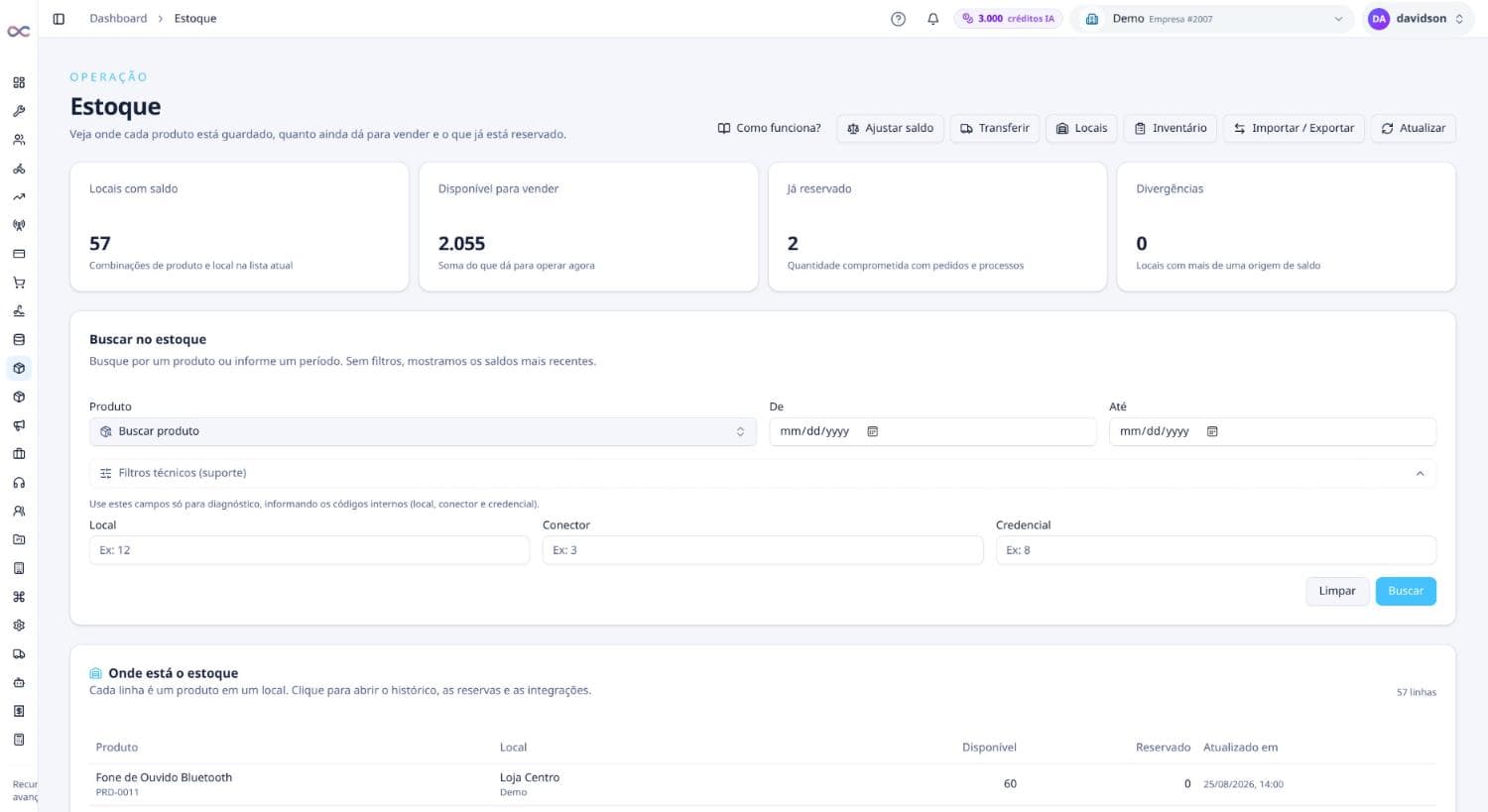The image size is (1488, 812).
Task: Open the database cylinder icon in sidebar
Action: click(x=19, y=339)
